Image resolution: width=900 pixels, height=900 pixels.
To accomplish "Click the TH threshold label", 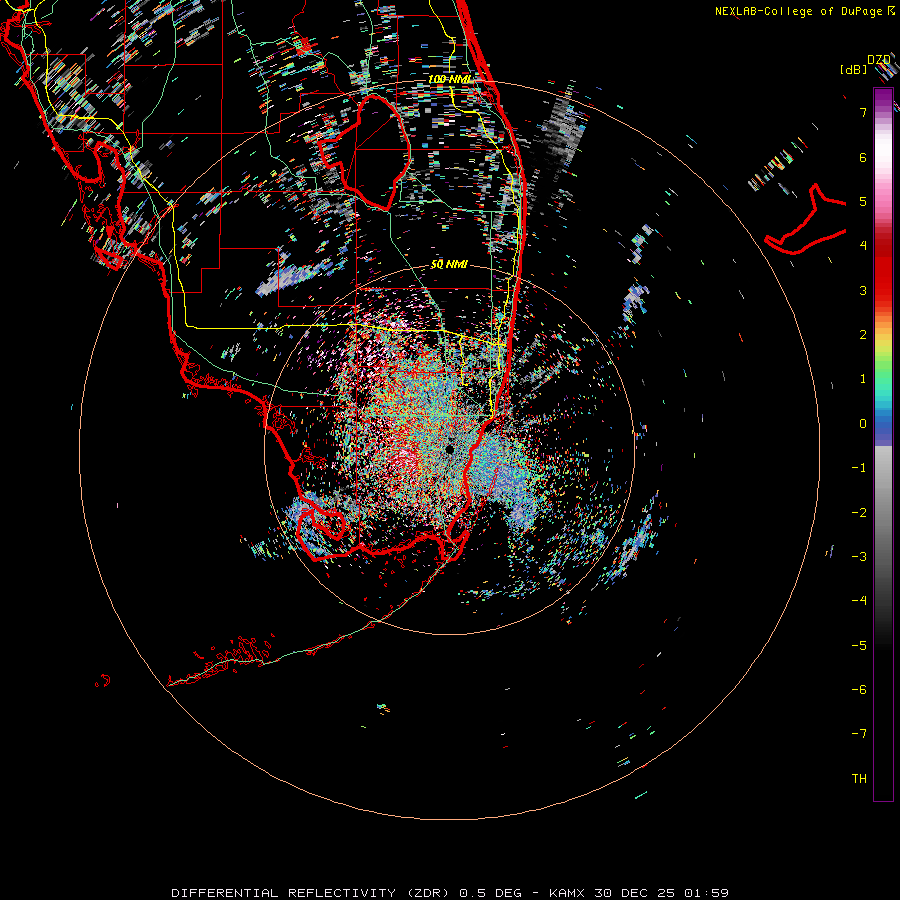I will pos(859,779).
